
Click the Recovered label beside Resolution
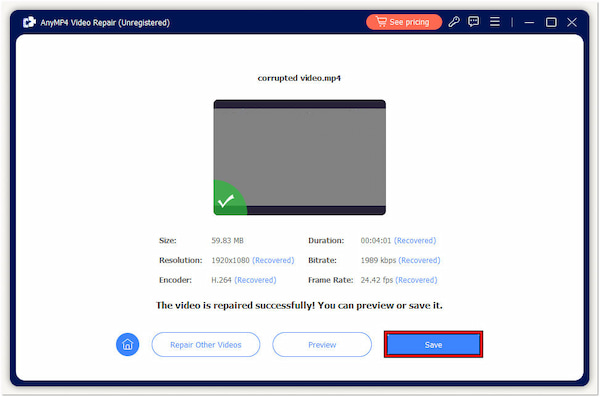pyautogui.click(x=273, y=260)
